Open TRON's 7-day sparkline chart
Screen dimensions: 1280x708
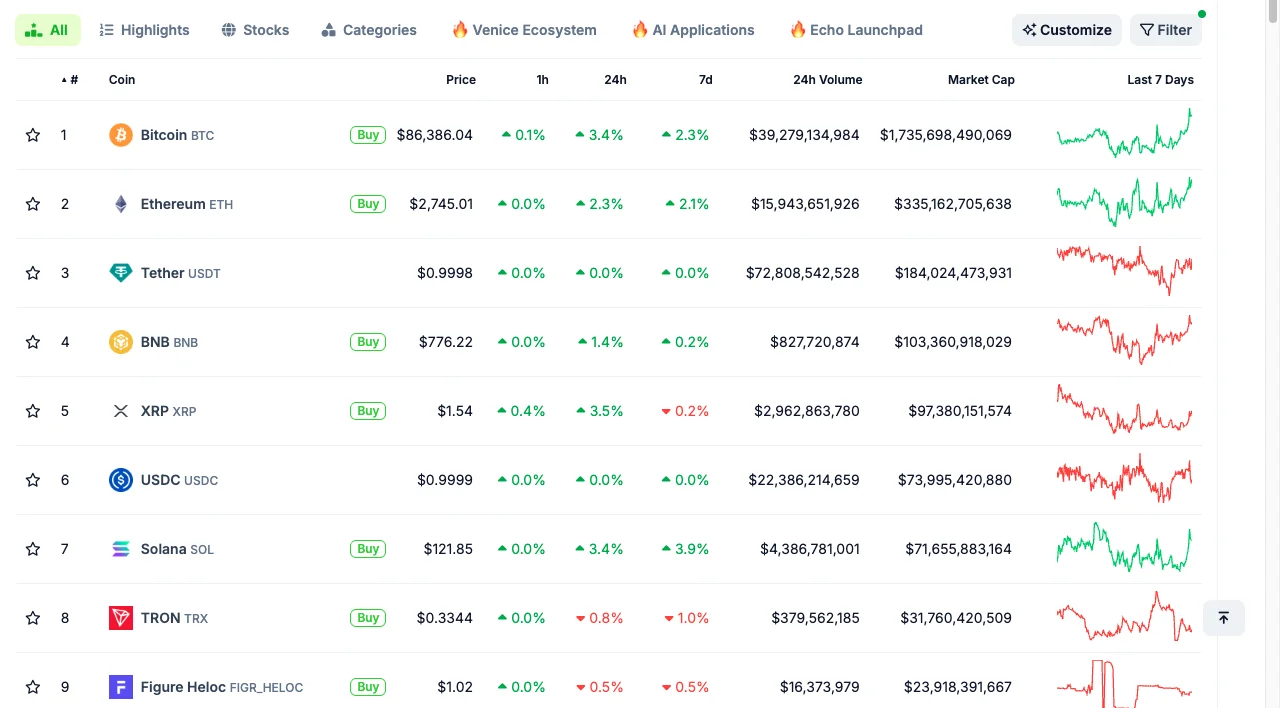point(1124,616)
